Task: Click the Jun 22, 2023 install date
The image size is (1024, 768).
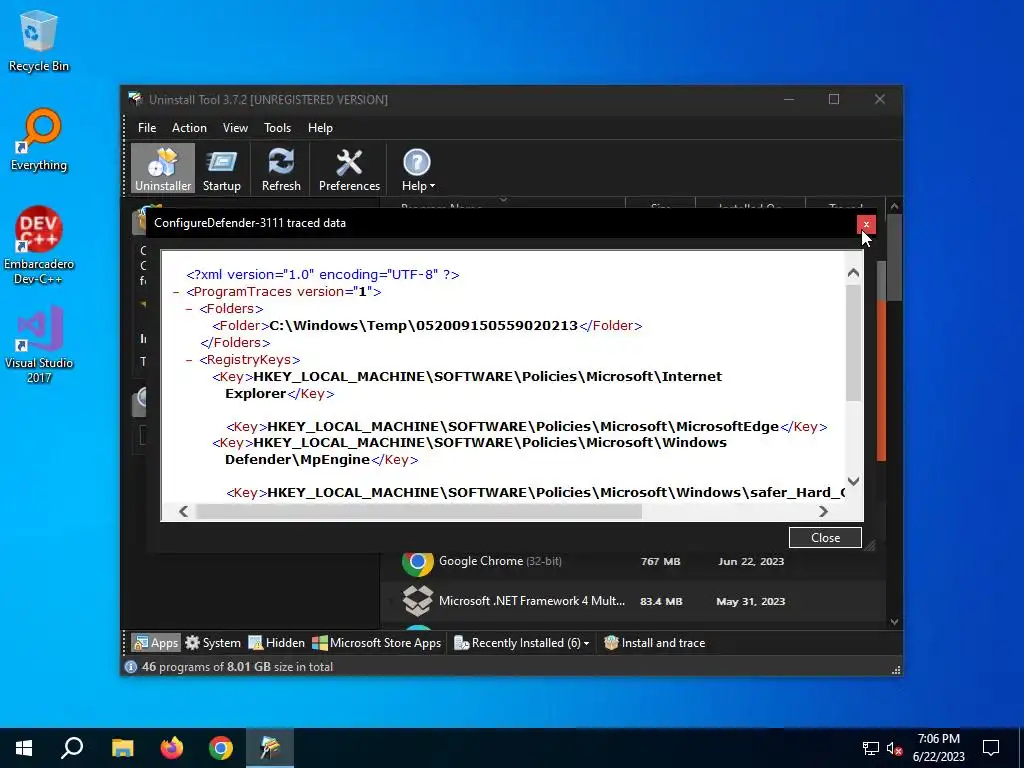Action: point(751,562)
